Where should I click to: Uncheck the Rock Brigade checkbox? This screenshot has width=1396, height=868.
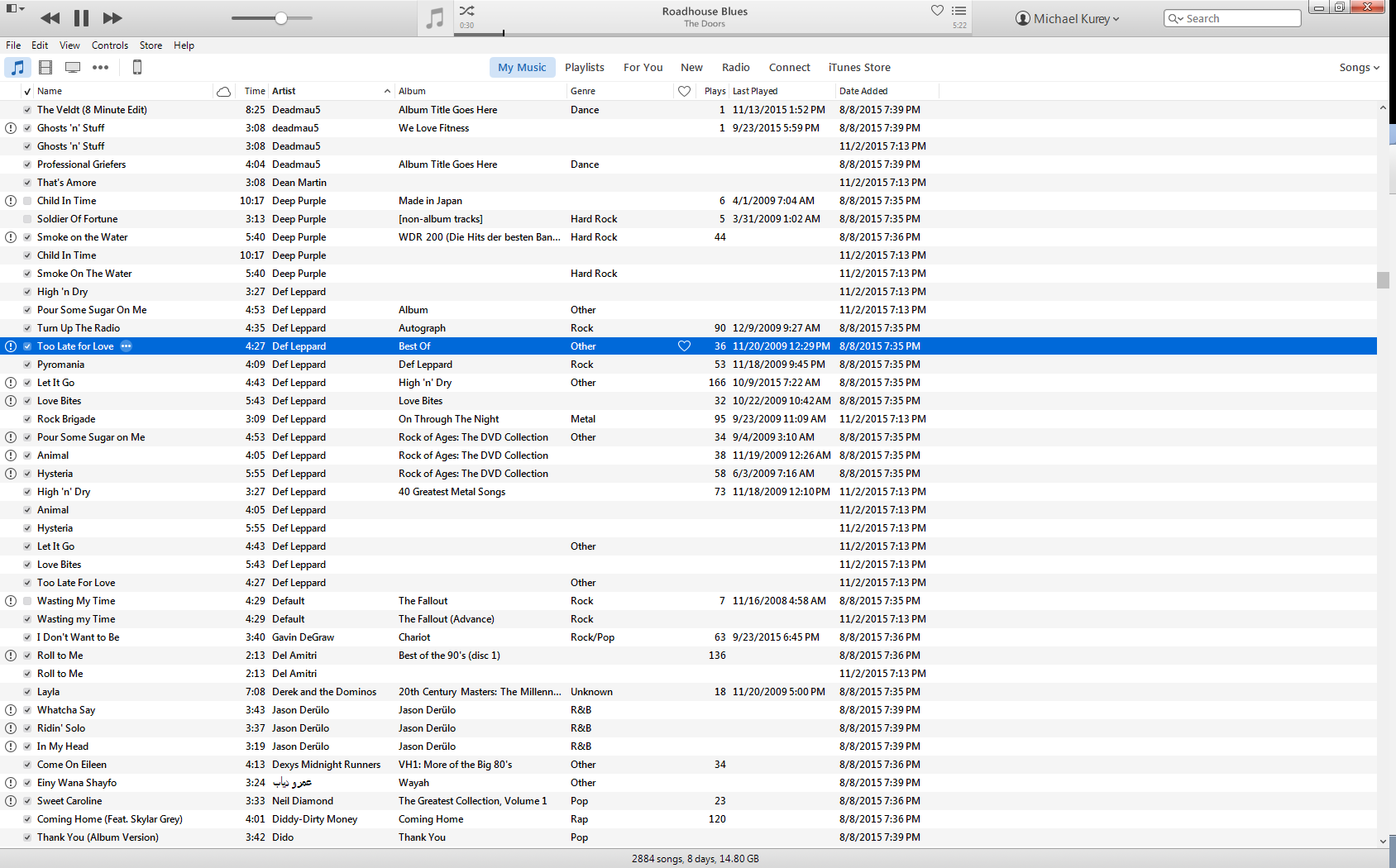point(27,419)
